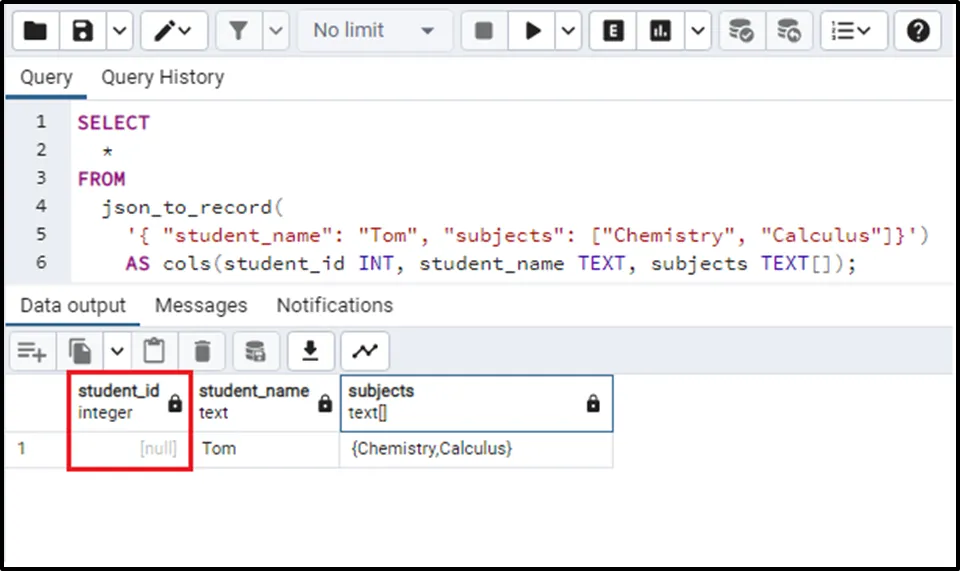Select the student_name column header
The image size is (960, 571).
tap(254, 401)
